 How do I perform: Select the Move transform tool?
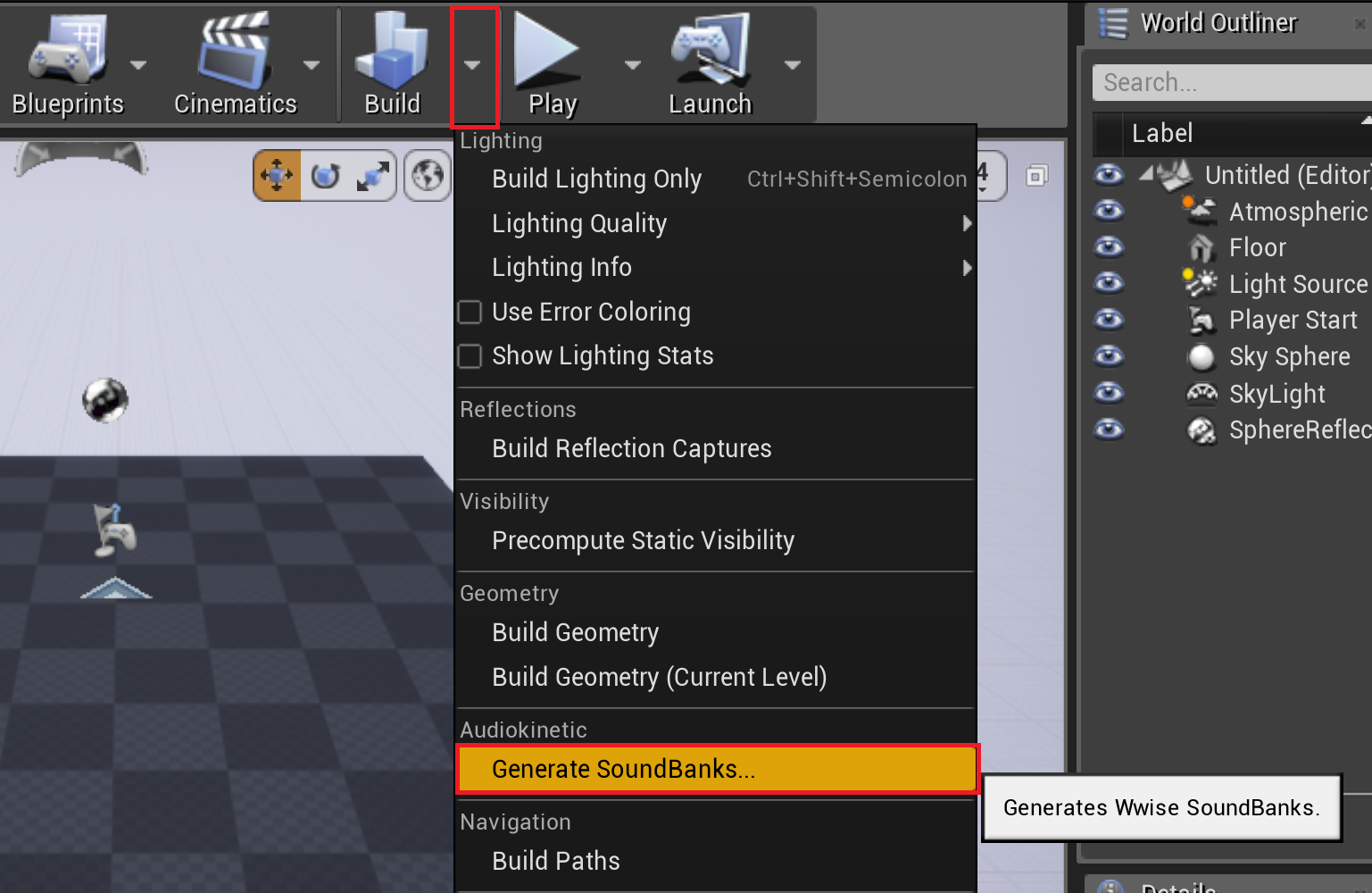click(277, 175)
